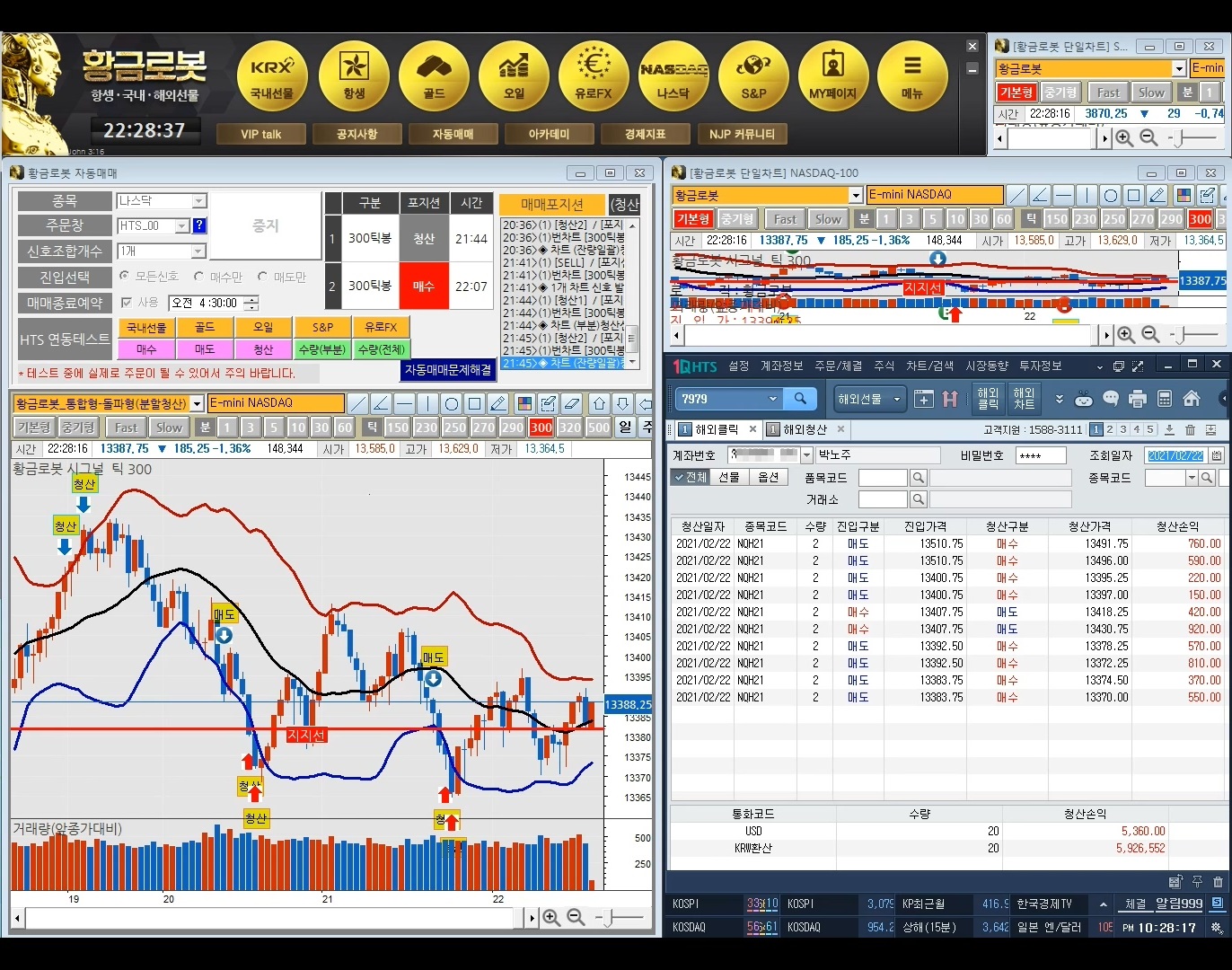Toggle the 전체 filter in HTS
Image resolution: width=1232 pixels, height=970 pixels.
[691, 477]
